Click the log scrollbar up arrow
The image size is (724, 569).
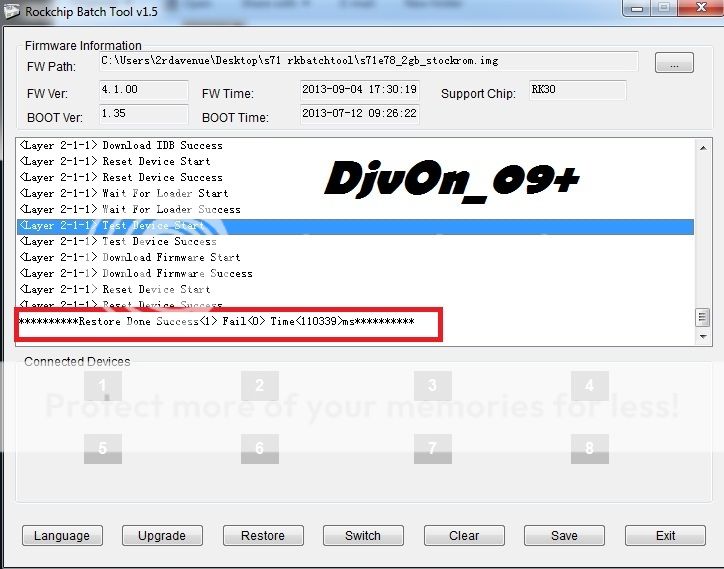tap(703, 146)
